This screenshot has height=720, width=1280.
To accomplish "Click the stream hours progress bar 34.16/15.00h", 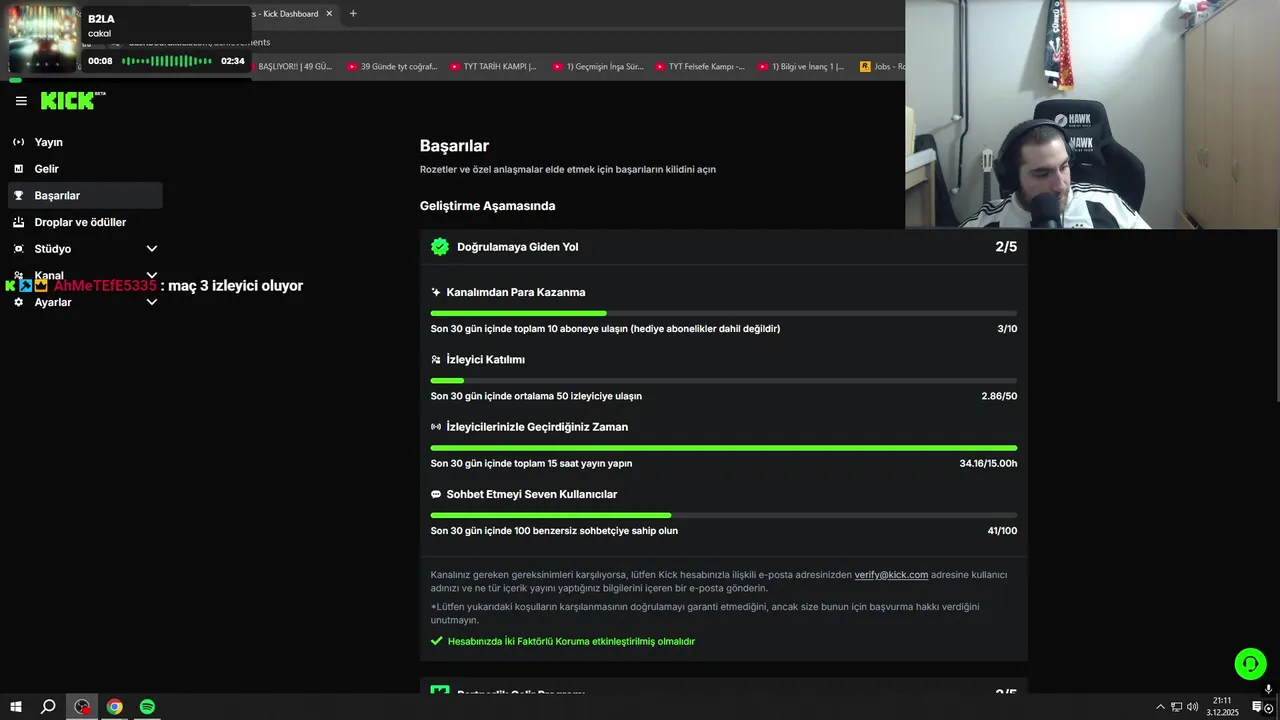I will (724, 448).
